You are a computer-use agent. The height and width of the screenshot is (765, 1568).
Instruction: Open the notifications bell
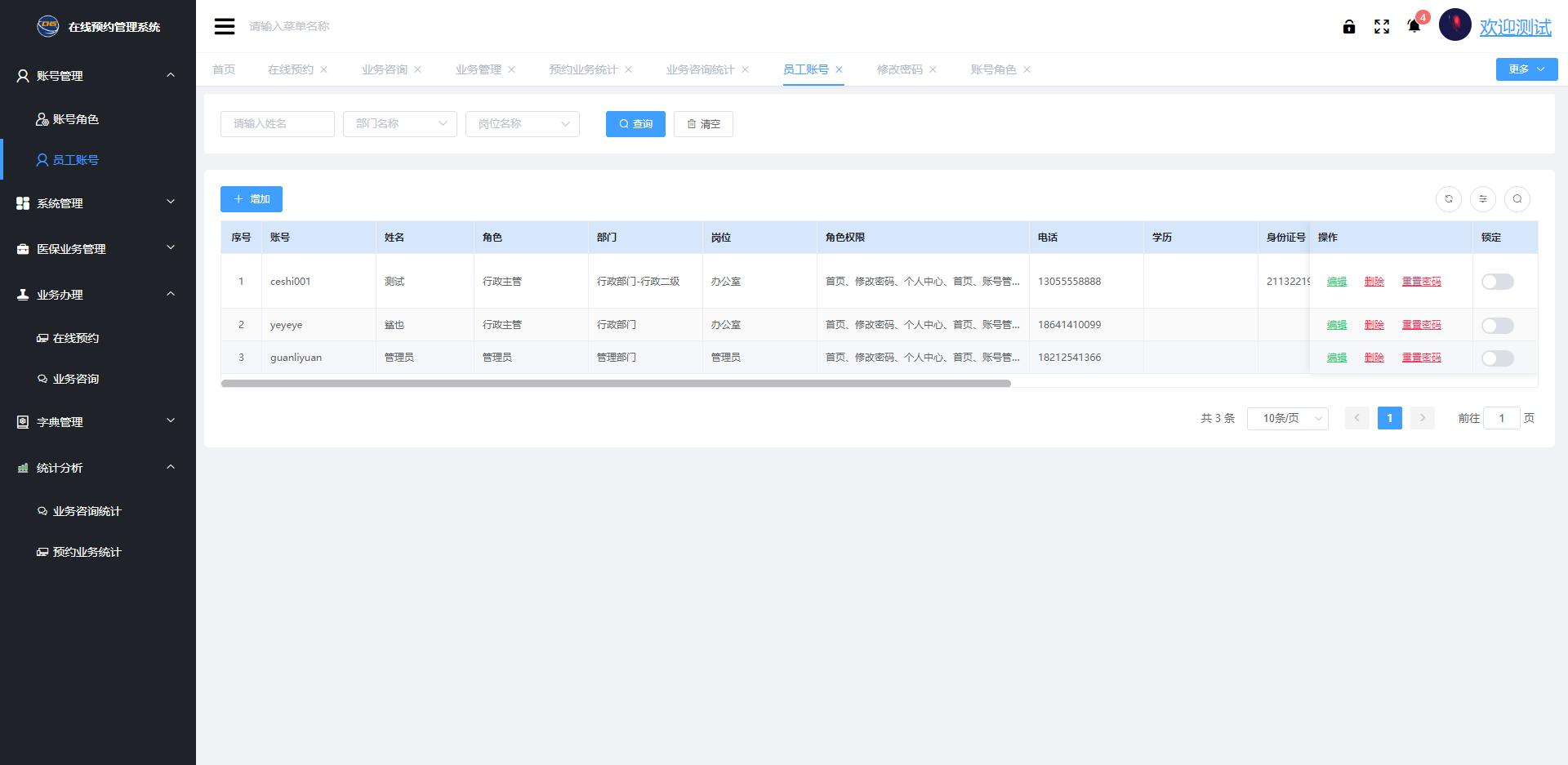click(x=1414, y=26)
